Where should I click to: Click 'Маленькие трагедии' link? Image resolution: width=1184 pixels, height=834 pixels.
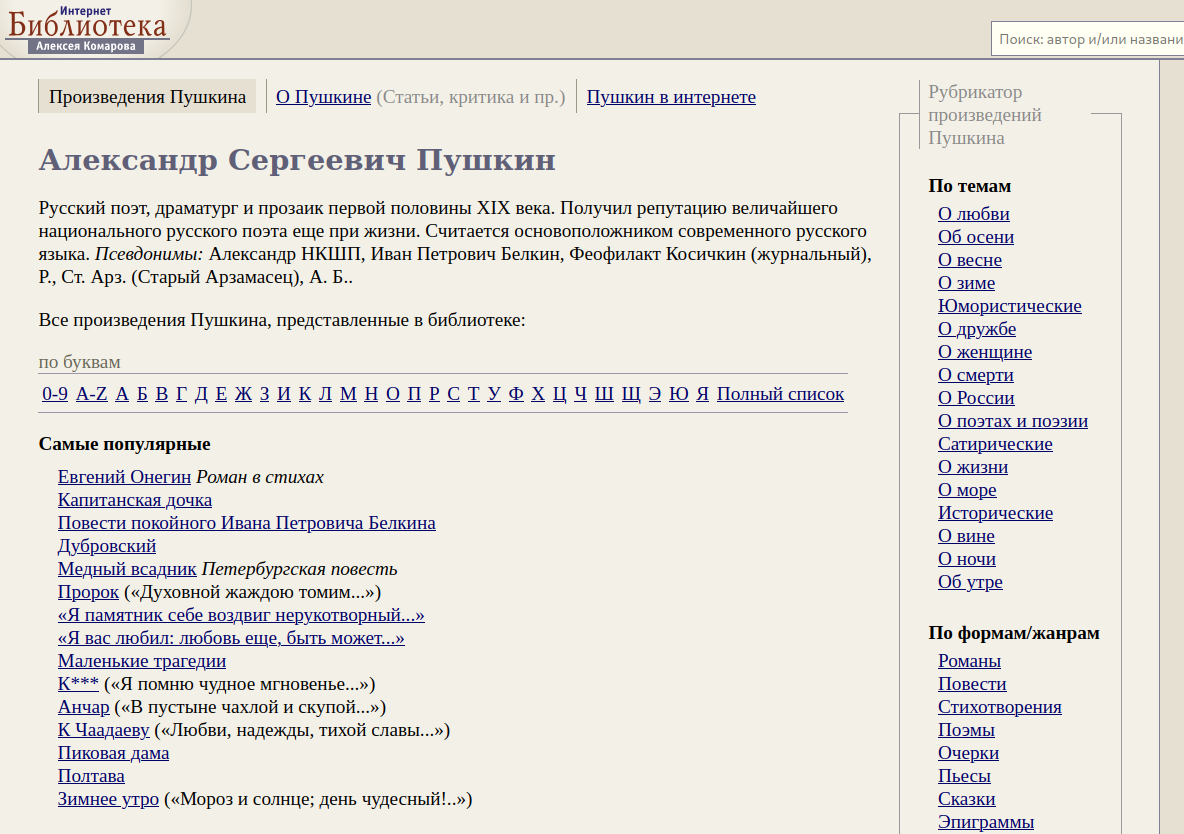(142, 661)
